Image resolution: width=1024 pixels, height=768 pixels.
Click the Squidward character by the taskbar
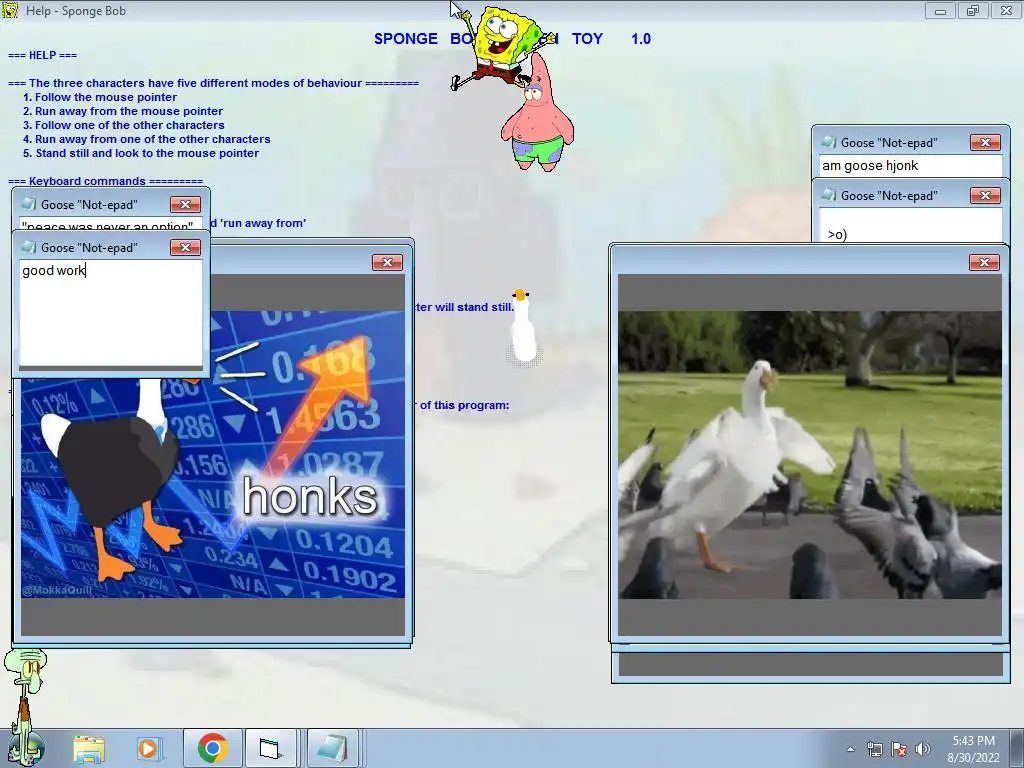(26, 705)
